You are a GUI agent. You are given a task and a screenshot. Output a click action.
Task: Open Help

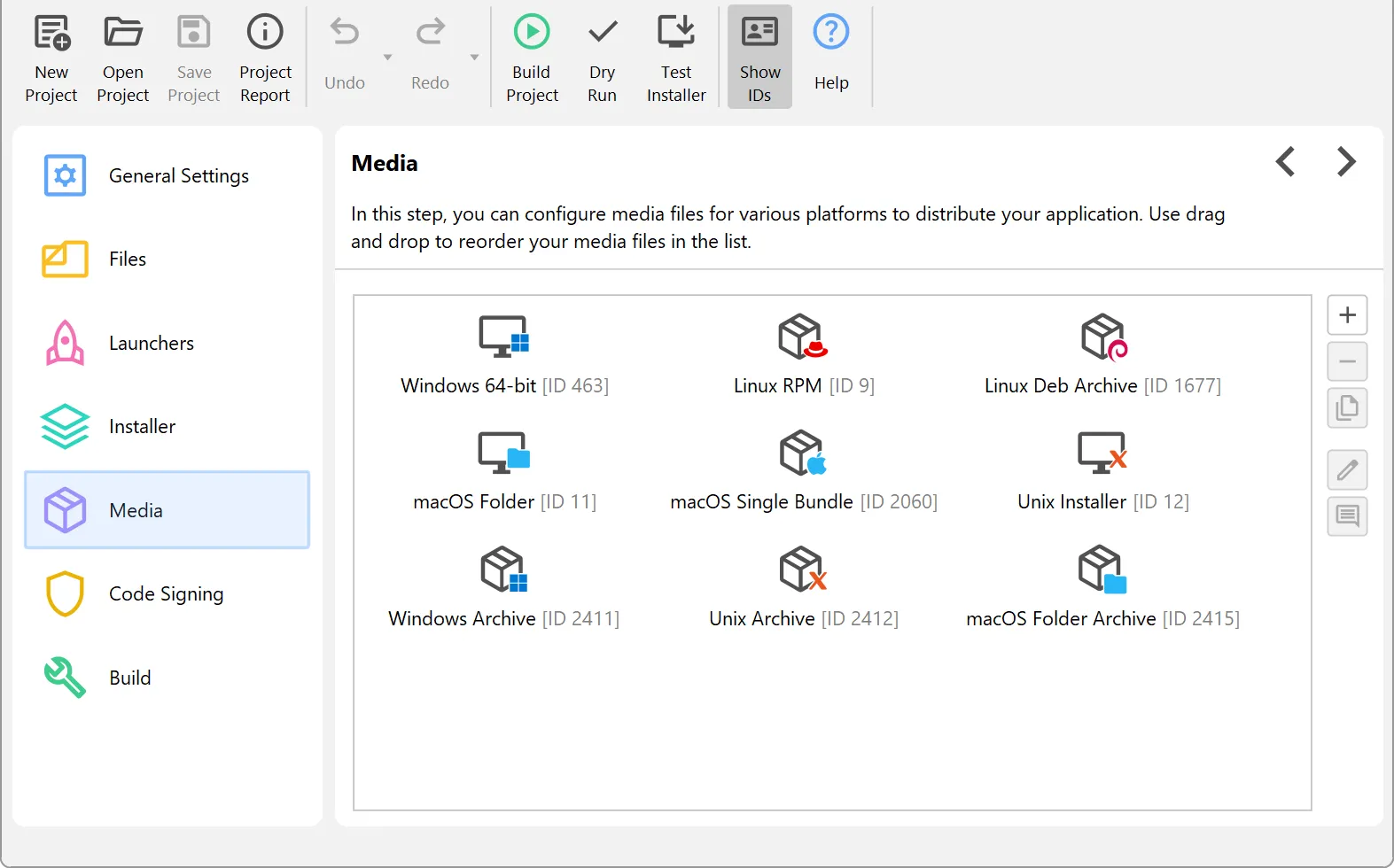point(831,58)
